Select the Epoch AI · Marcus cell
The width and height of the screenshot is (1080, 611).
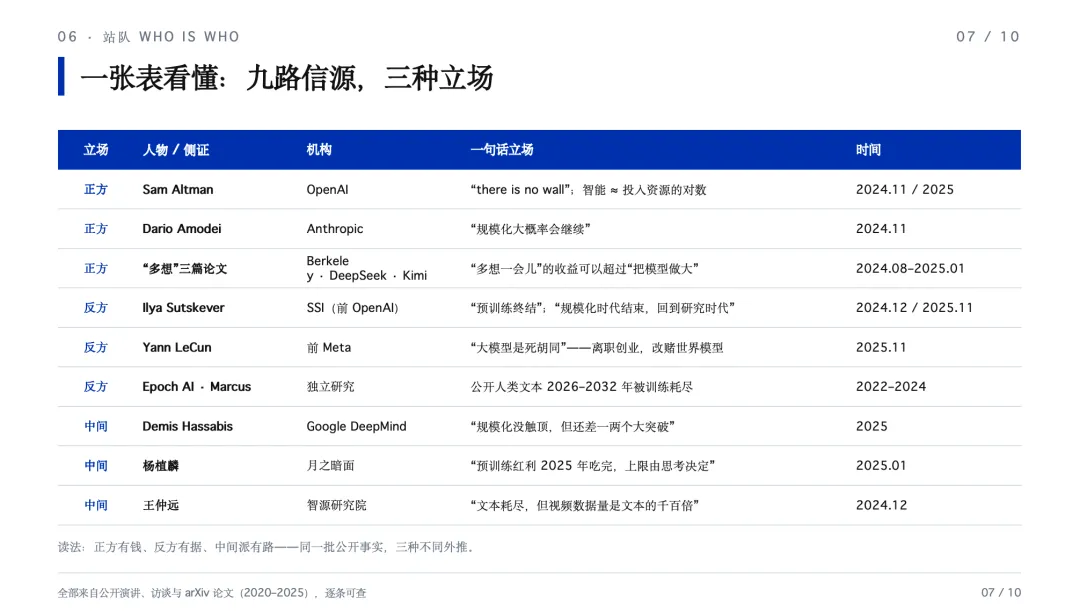tap(196, 386)
